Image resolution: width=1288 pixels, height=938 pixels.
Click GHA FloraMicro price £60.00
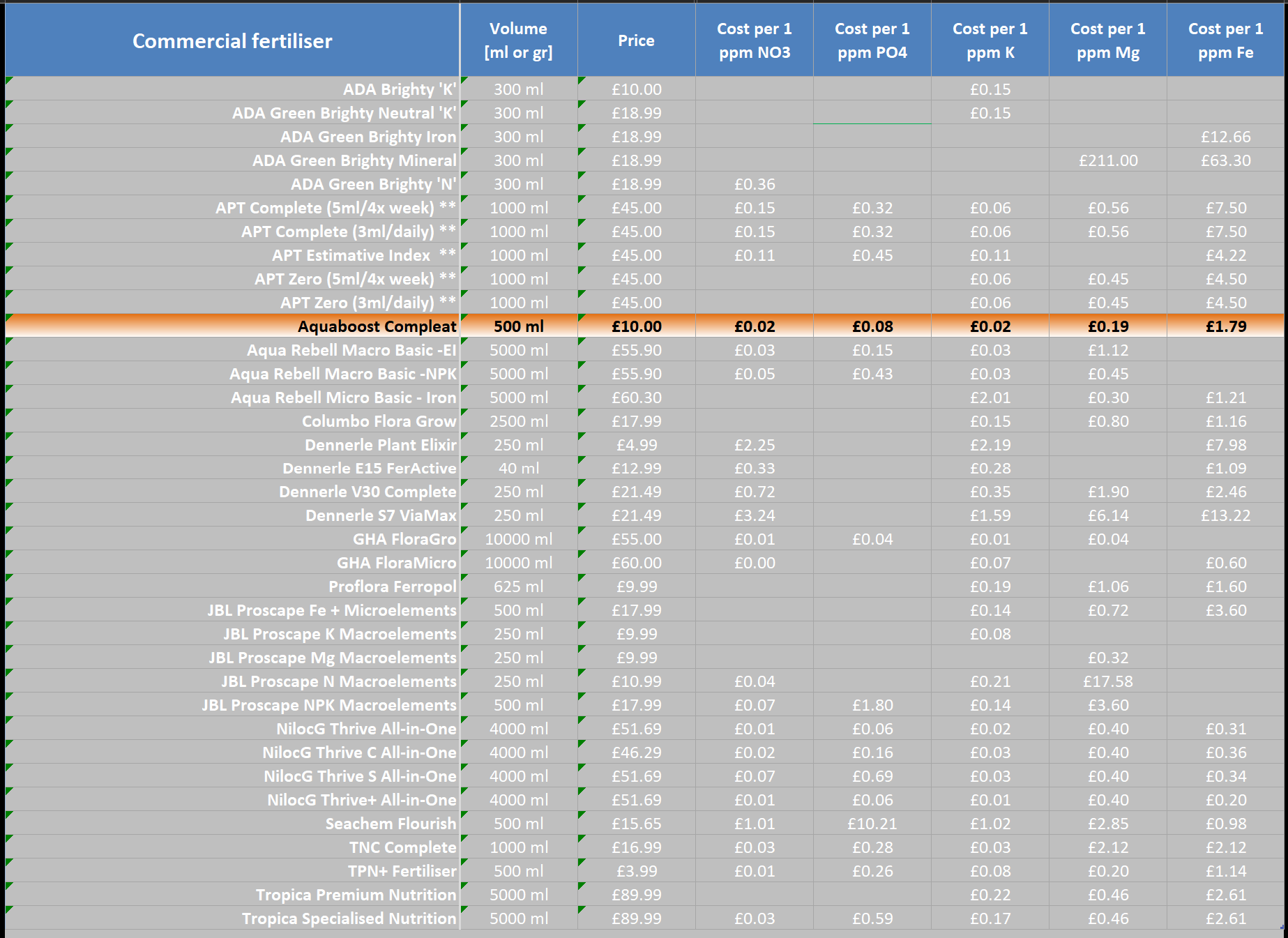(637, 563)
